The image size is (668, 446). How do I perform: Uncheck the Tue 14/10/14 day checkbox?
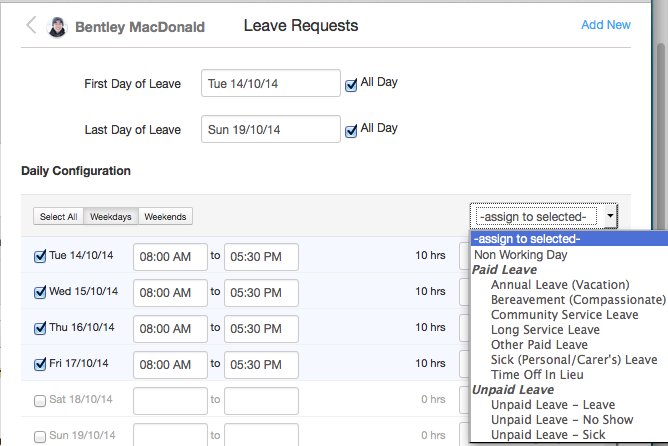coord(40,257)
